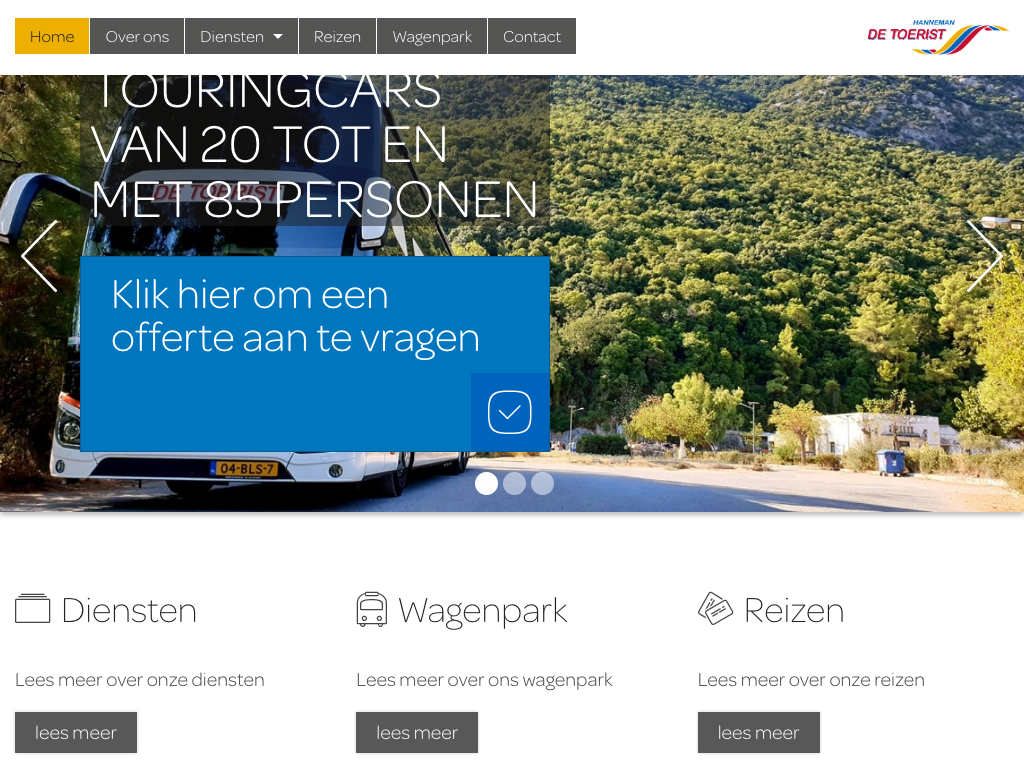This screenshot has height=768, width=1024.
Task: Navigate to Reizen in the navigation bar
Action: [x=337, y=37]
